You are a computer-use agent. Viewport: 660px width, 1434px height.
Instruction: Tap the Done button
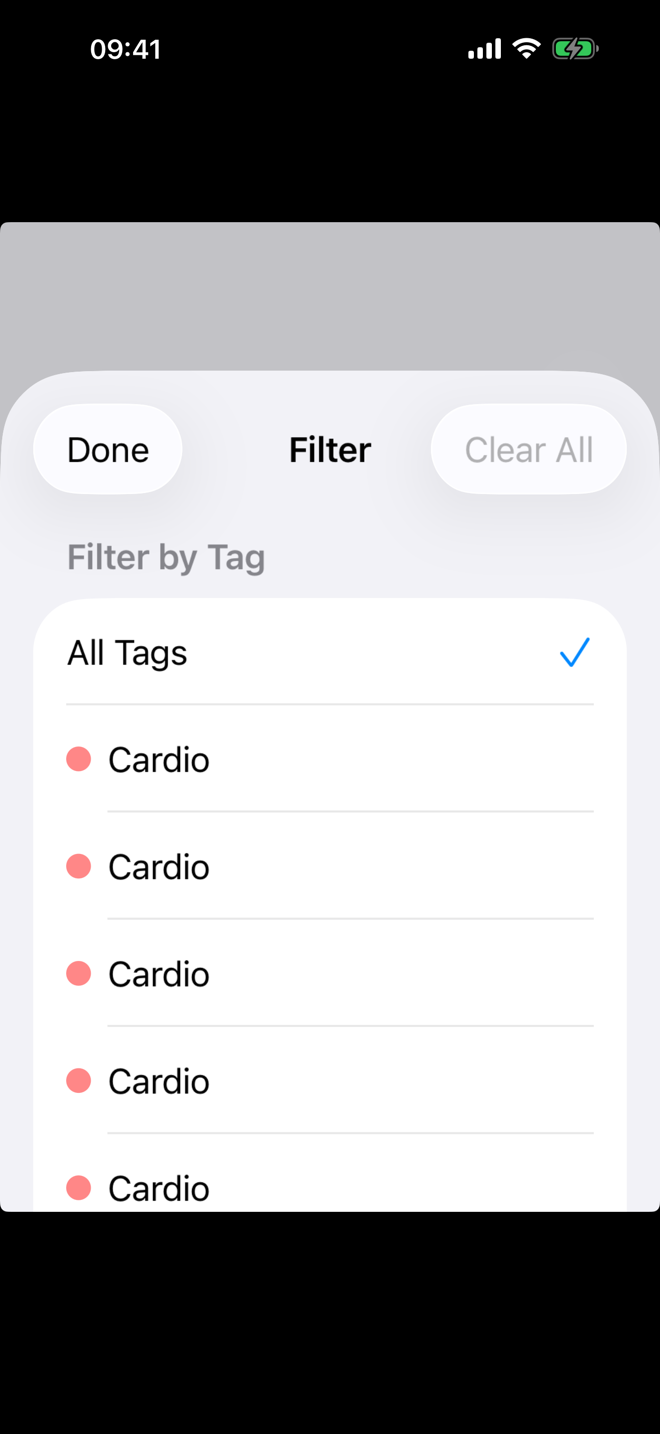click(x=108, y=450)
